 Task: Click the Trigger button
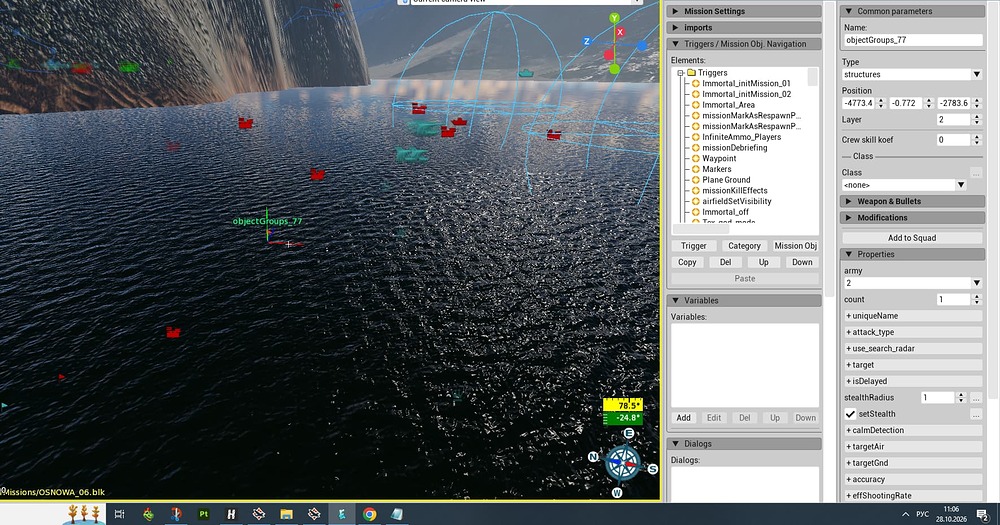point(694,246)
